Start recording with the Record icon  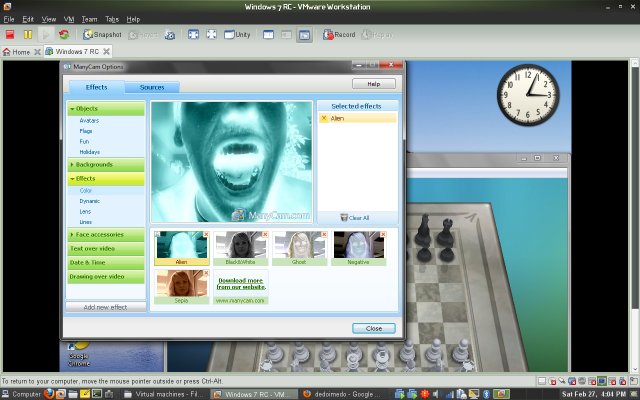338,34
